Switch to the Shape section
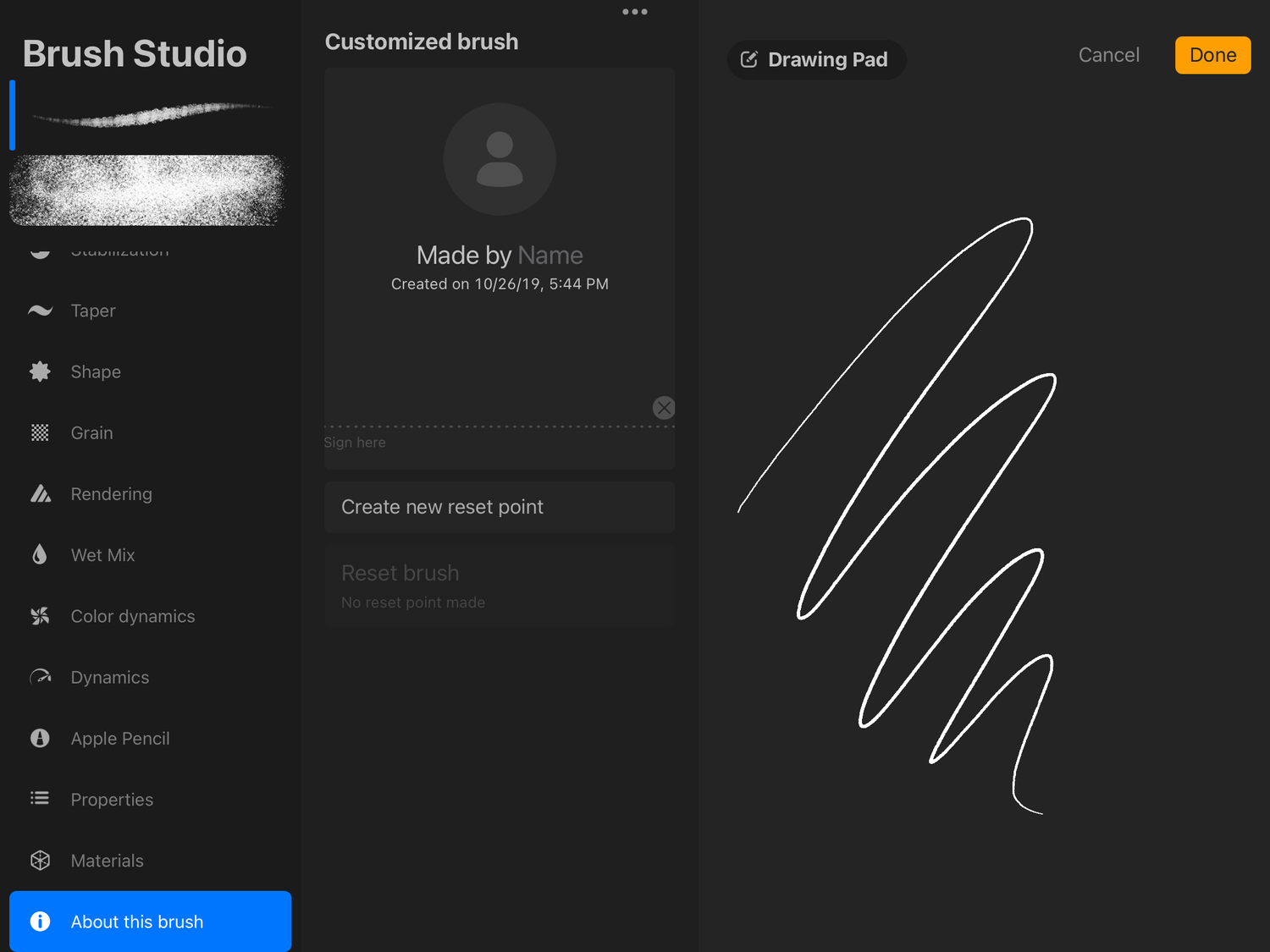The image size is (1270, 952). (x=150, y=371)
